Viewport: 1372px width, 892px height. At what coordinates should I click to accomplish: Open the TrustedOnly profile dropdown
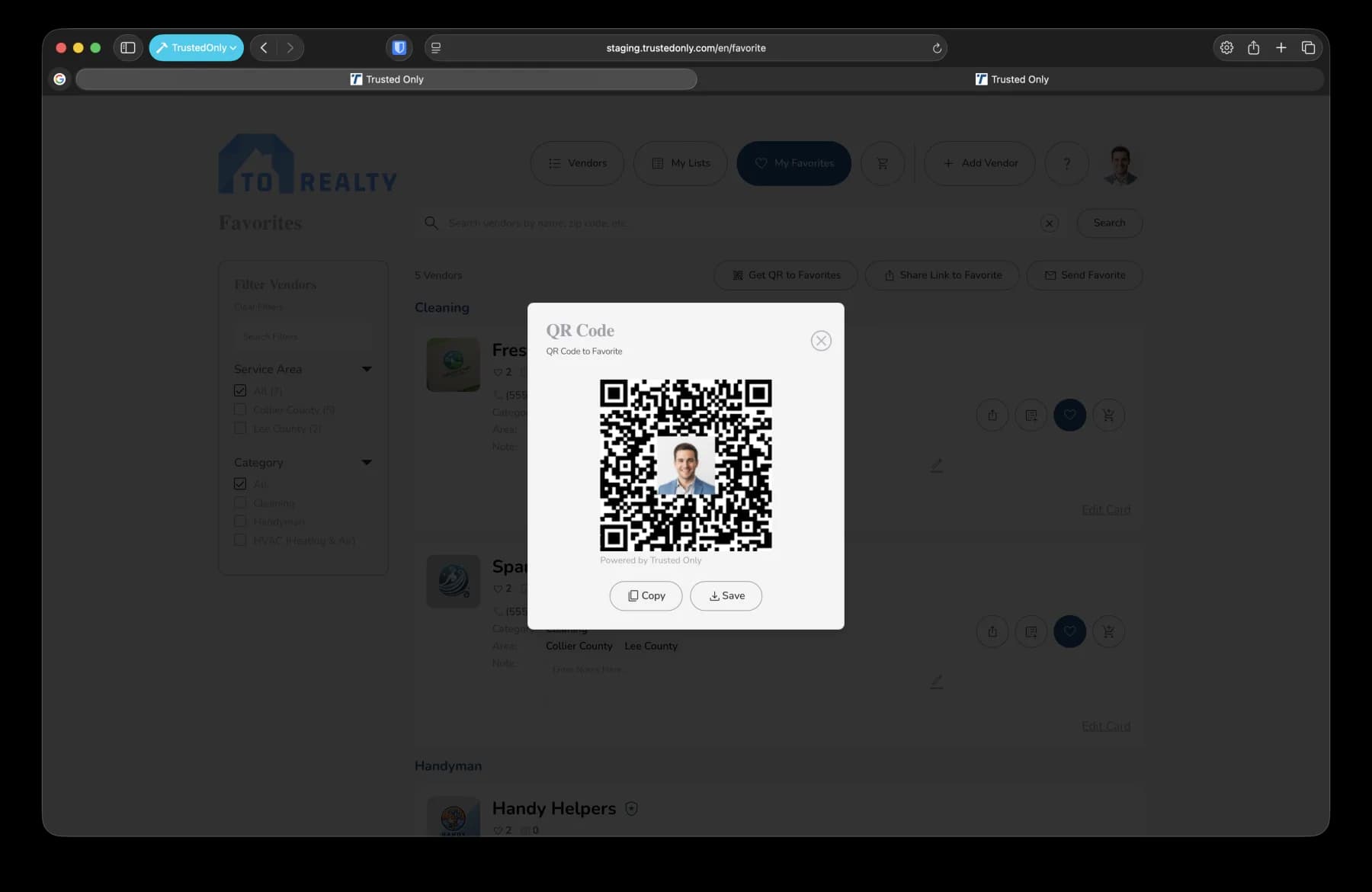(197, 47)
